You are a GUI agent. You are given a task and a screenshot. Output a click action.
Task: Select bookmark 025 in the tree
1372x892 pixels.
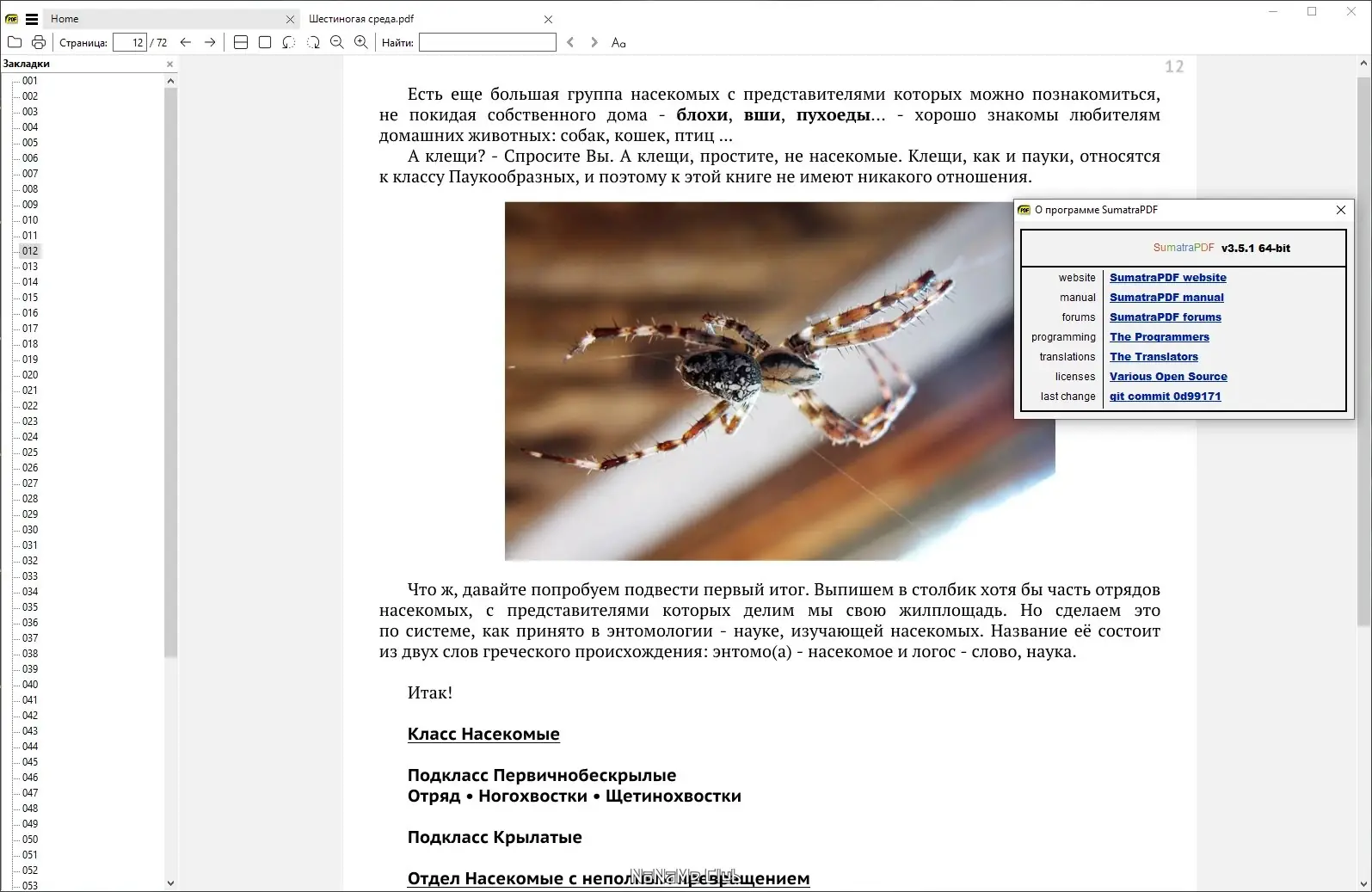(30, 452)
